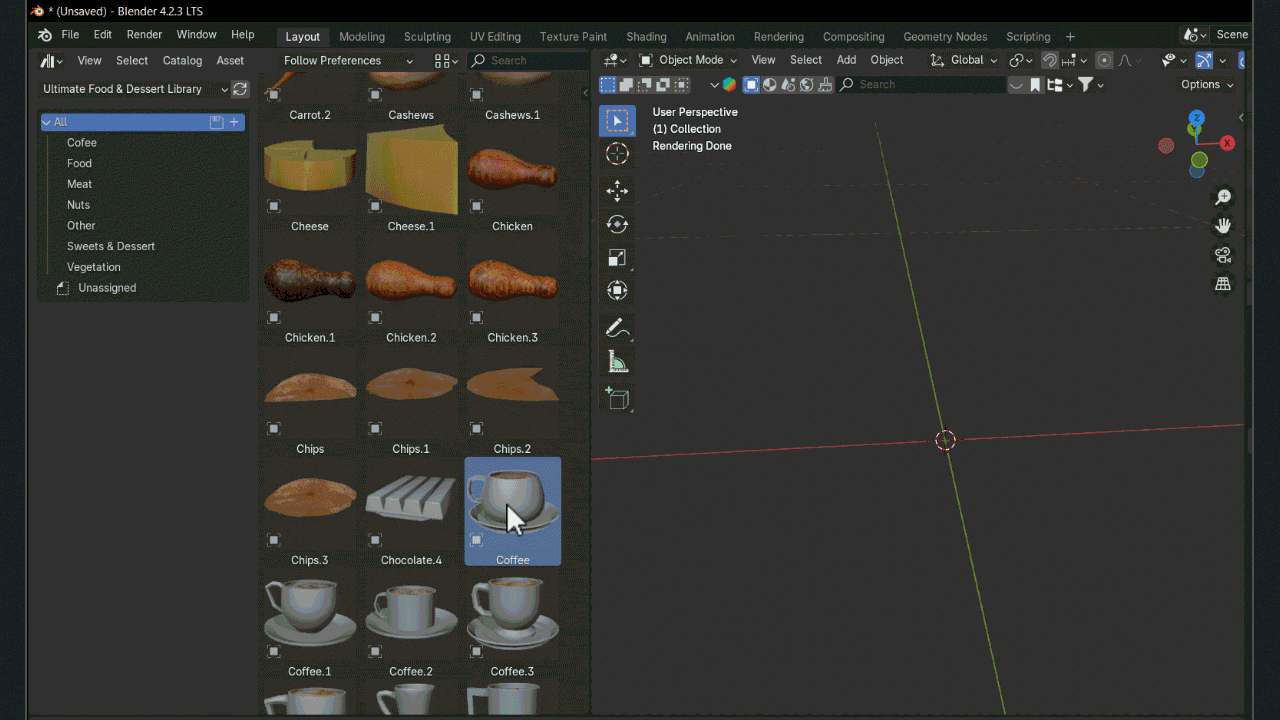The width and height of the screenshot is (1280, 720).
Task: Toggle viewport gizmo visibility
Action: 1204,60
